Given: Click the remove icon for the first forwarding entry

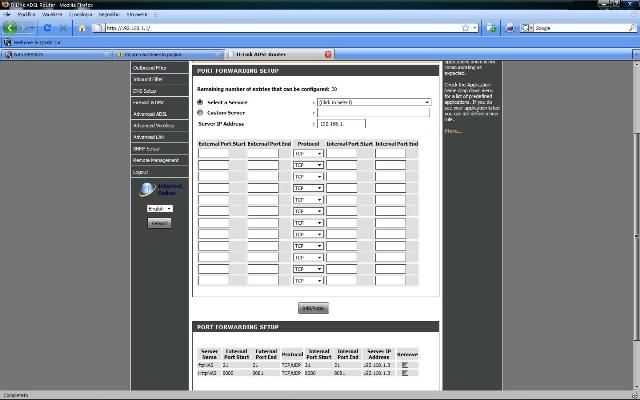Looking at the screenshot, I should pos(405,367).
